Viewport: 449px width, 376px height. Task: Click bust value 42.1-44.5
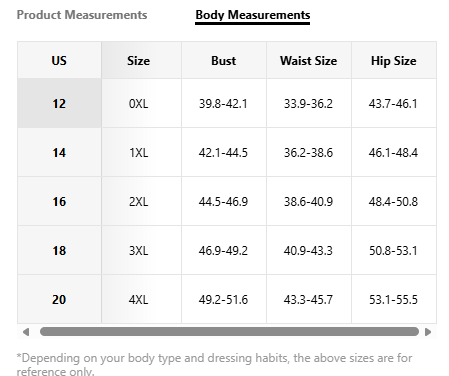pyautogui.click(x=224, y=152)
